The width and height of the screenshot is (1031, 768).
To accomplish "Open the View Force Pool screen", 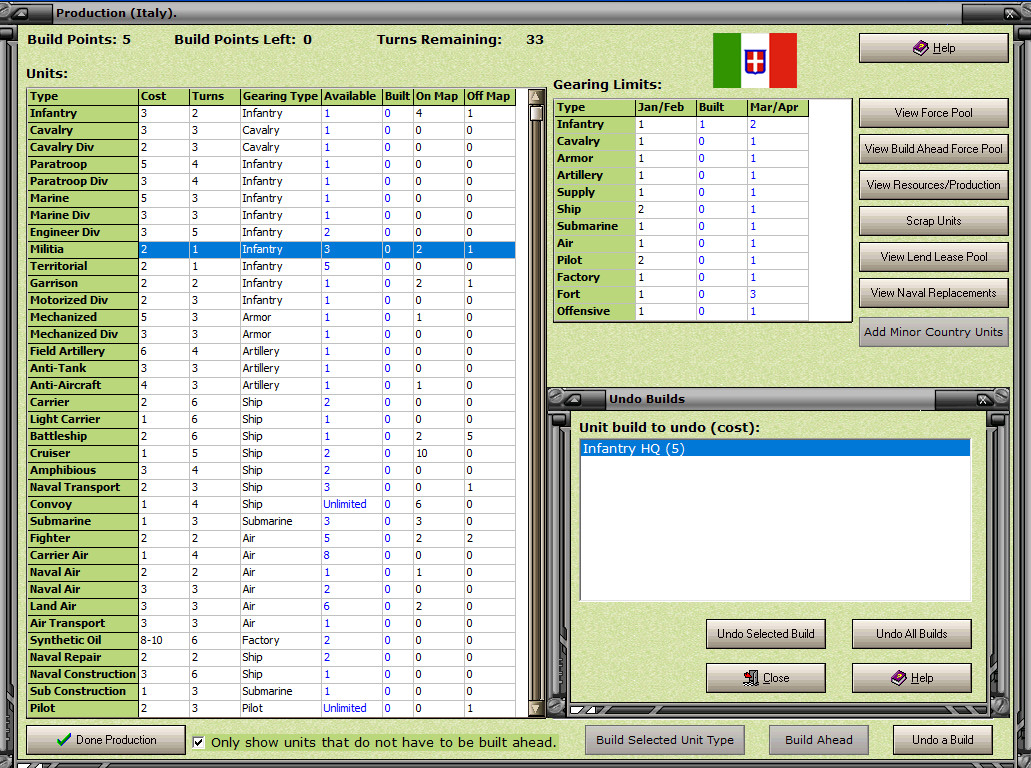I will click(x=932, y=113).
